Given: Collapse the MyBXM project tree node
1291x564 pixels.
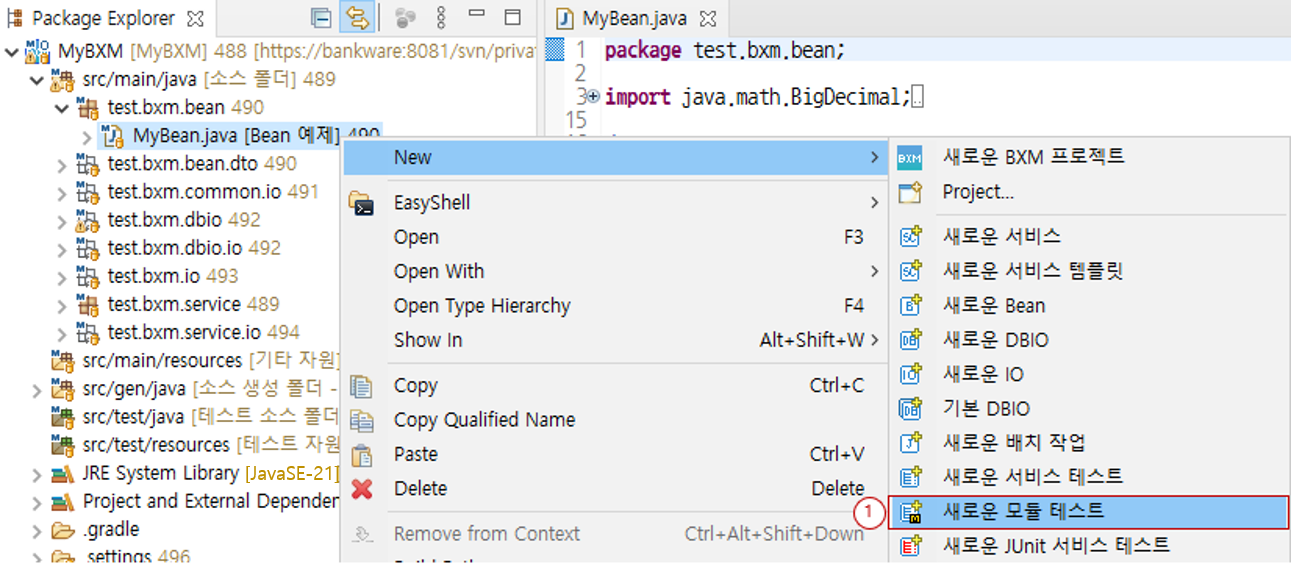Looking at the screenshot, I should click(13, 52).
